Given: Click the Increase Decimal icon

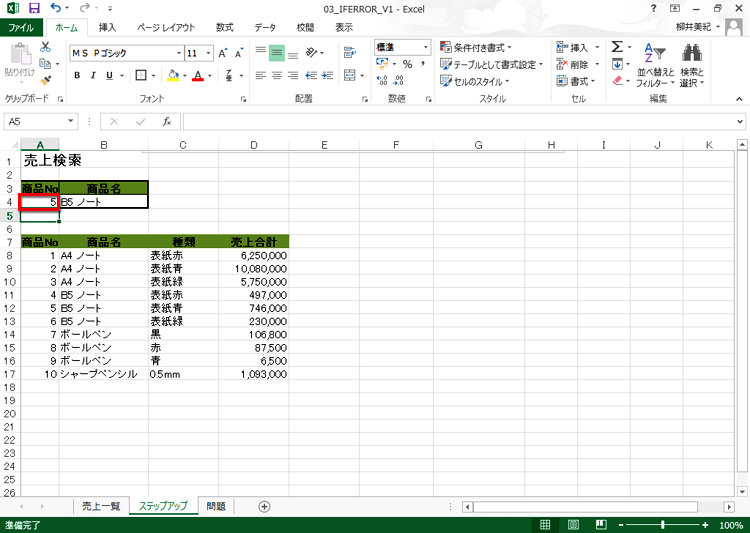Looking at the screenshot, I should point(382,80).
